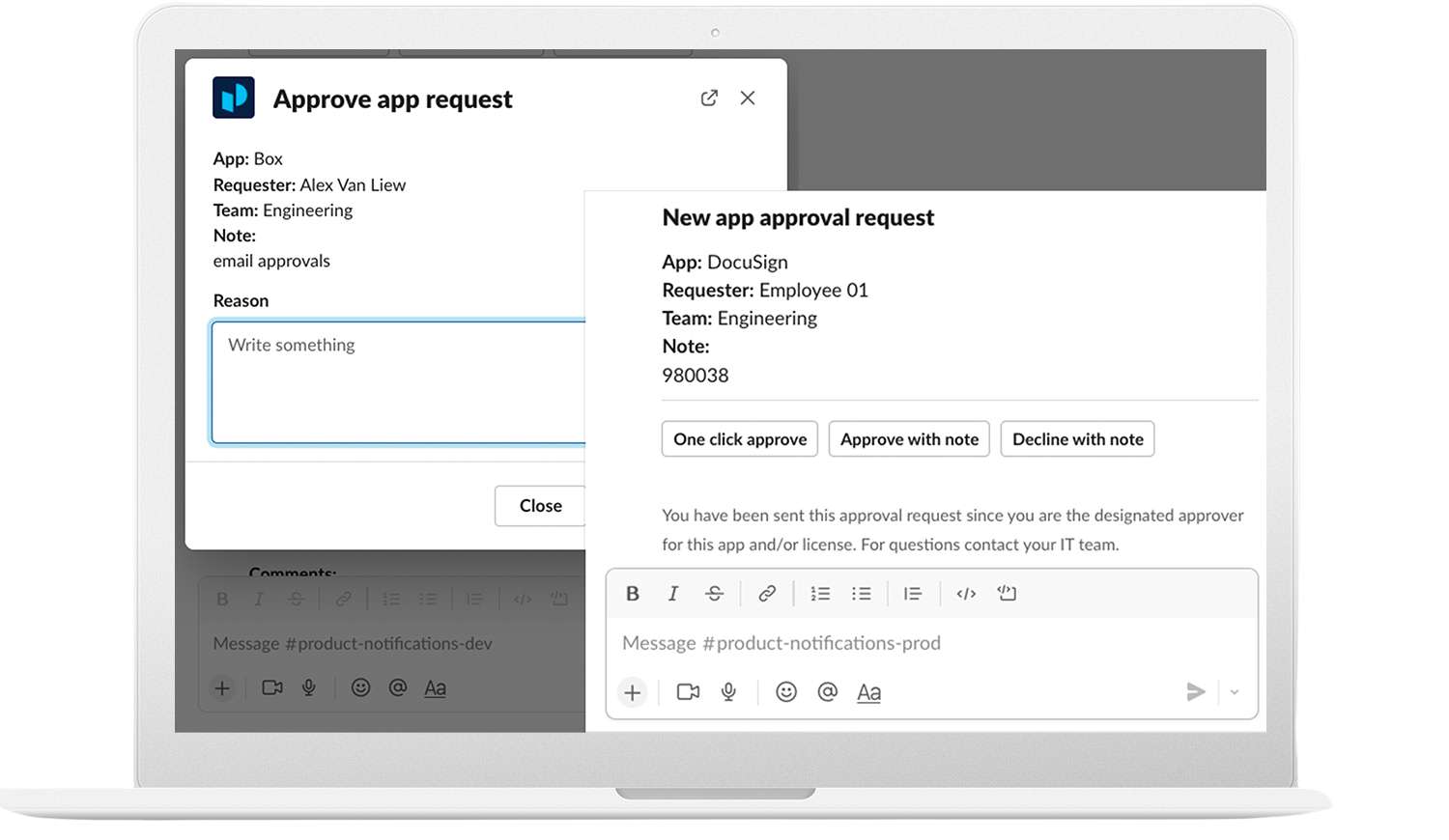Insert code block in product-notifications-dev composer
The image size is (1449, 840).
click(x=559, y=600)
